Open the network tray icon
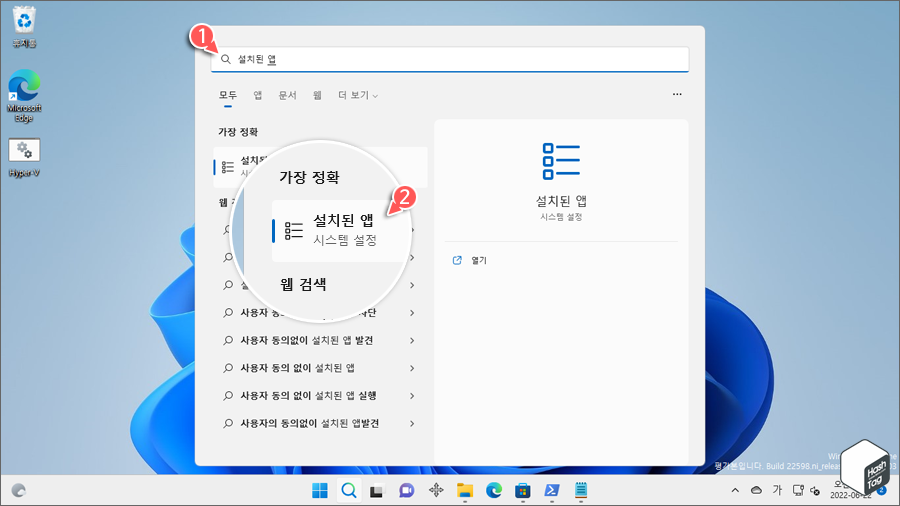This screenshot has height=506, width=900. click(x=798, y=490)
